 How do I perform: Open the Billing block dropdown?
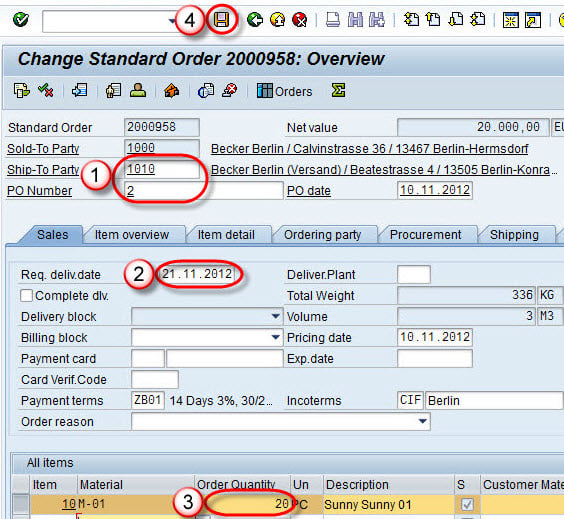[275, 337]
